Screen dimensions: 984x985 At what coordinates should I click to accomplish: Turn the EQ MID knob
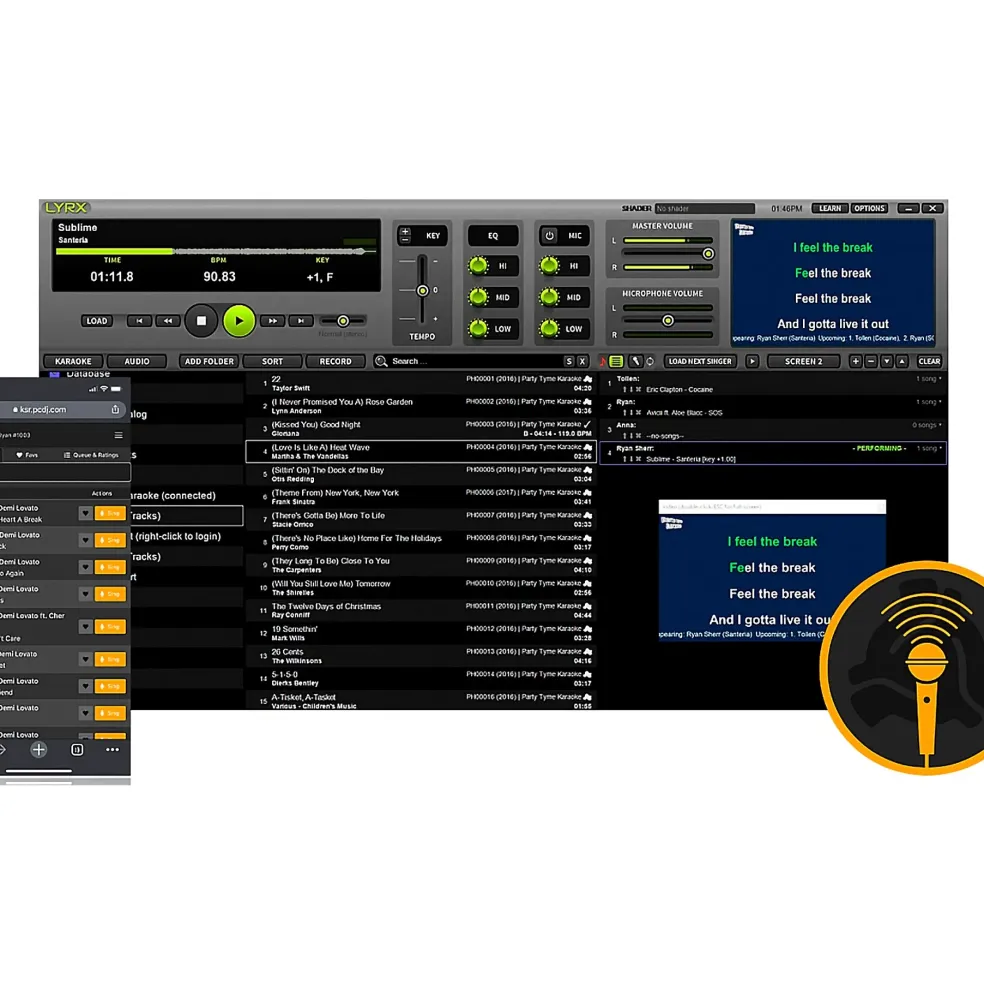pyautogui.click(x=478, y=297)
